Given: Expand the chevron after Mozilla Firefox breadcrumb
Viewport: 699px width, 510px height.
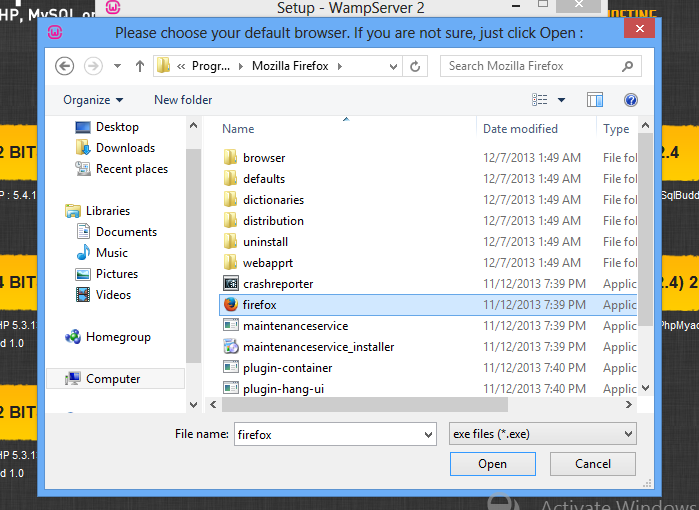Looking at the screenshot, I should 340,66.
